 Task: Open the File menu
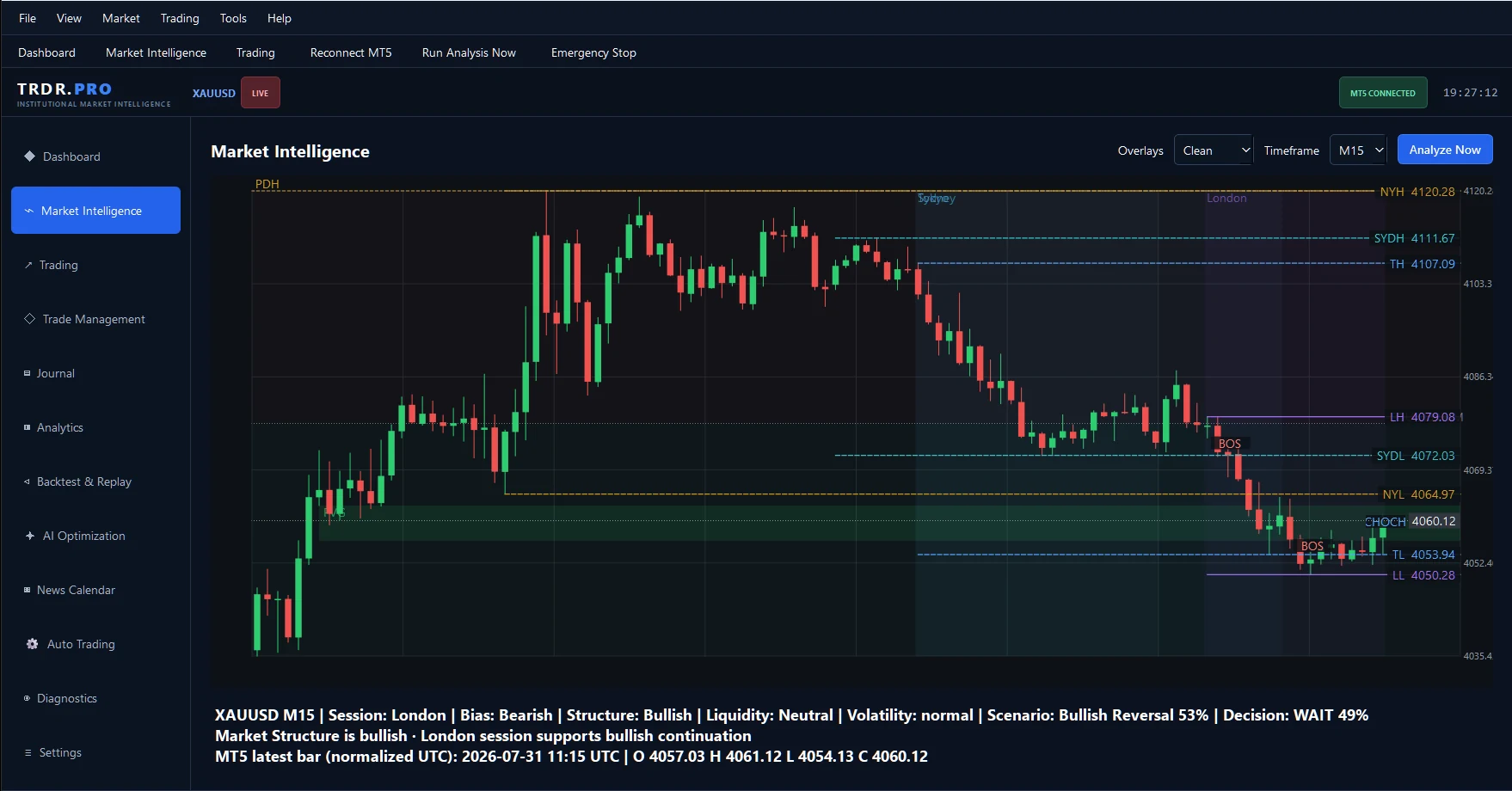[x=28, y=18]
